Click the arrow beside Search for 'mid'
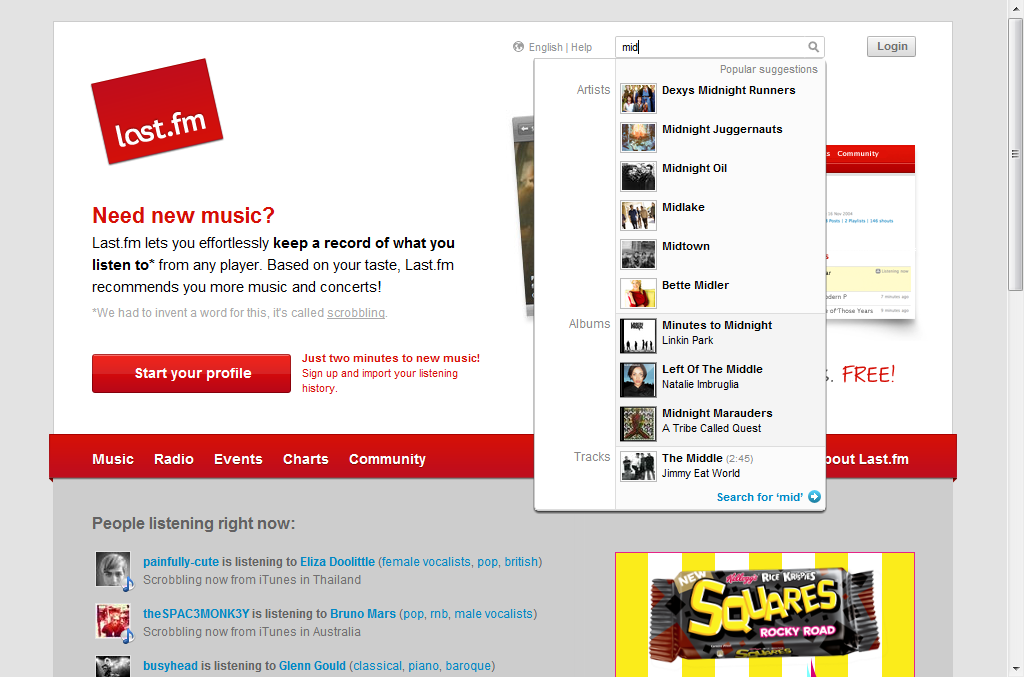1024x677 pixels. 814,497
